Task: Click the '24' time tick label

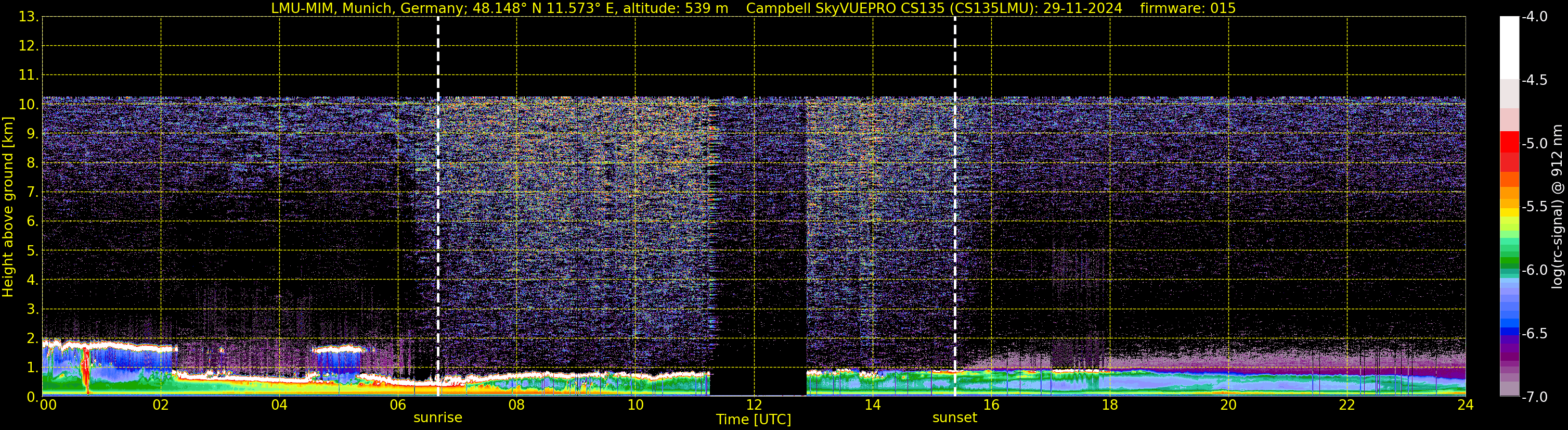Action: pyautogui.click(x=1465, y=405)
